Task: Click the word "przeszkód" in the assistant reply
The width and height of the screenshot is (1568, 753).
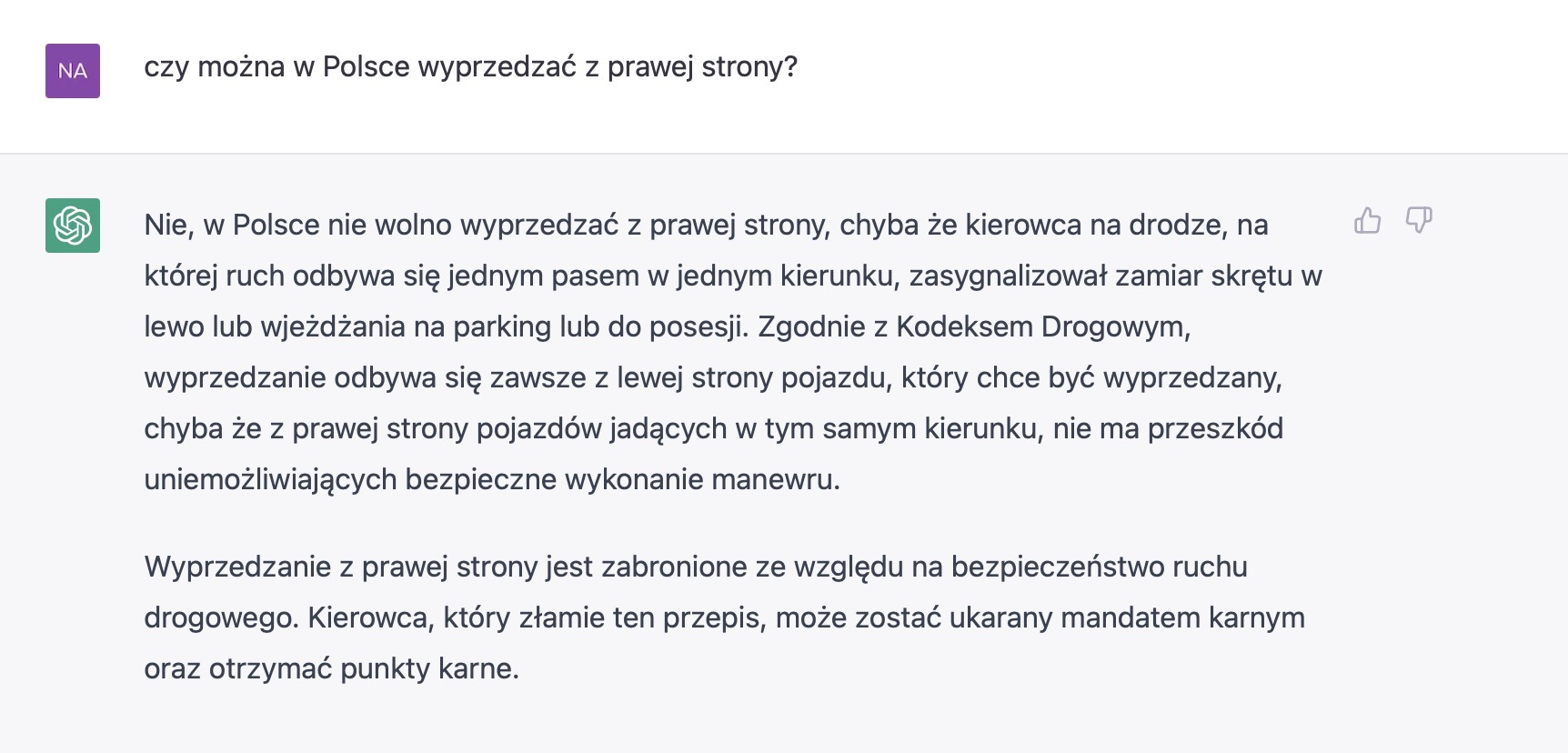Action: click(1215, 428)
